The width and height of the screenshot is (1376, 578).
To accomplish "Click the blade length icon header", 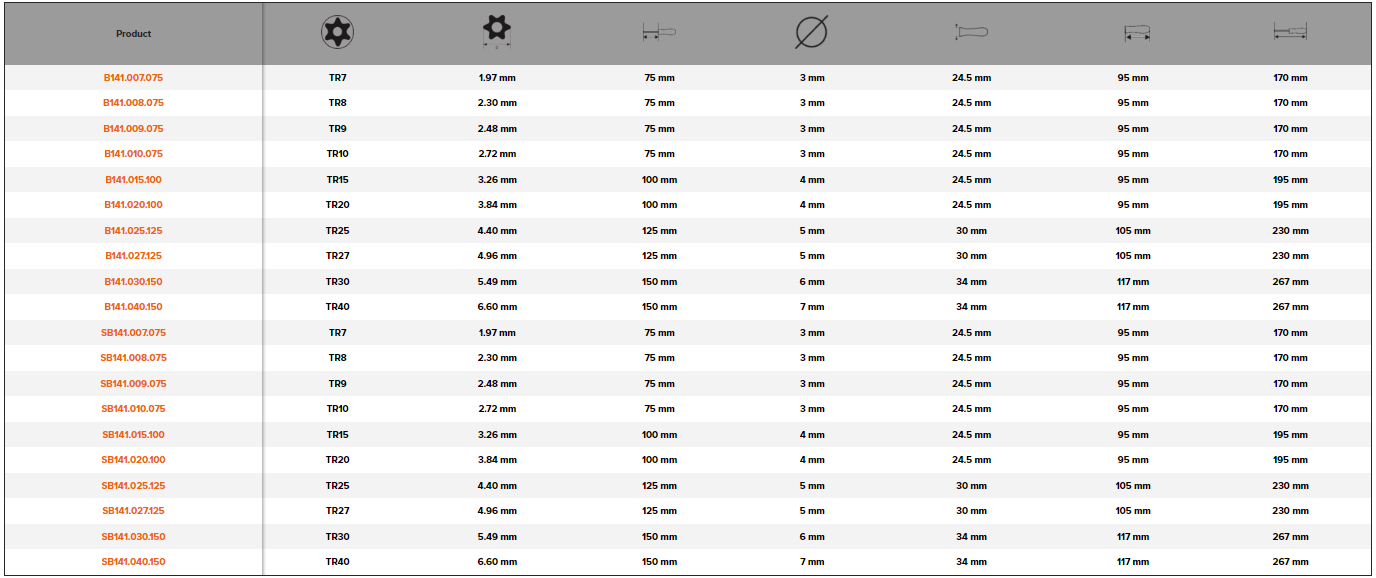I will 659,33.
